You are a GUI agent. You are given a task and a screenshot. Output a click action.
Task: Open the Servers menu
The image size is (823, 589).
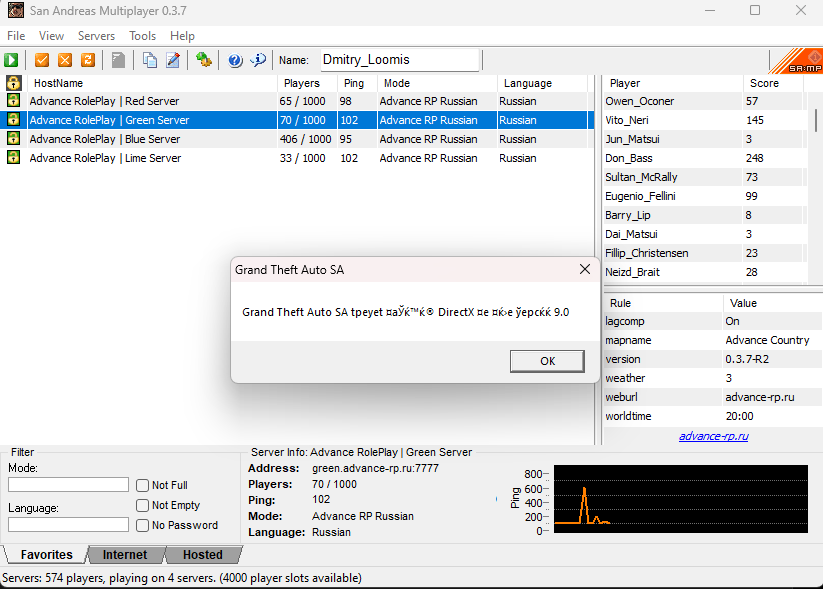(97, 36)
